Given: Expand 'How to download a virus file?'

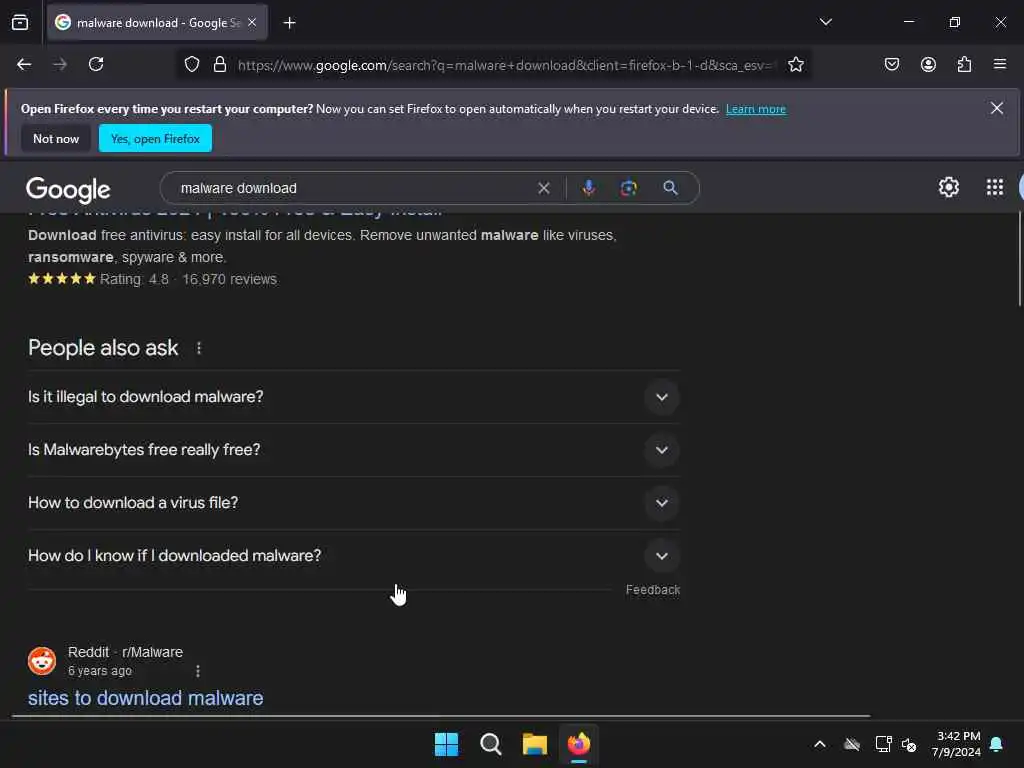Looking at the screenshot, I should tap(354, 503).
